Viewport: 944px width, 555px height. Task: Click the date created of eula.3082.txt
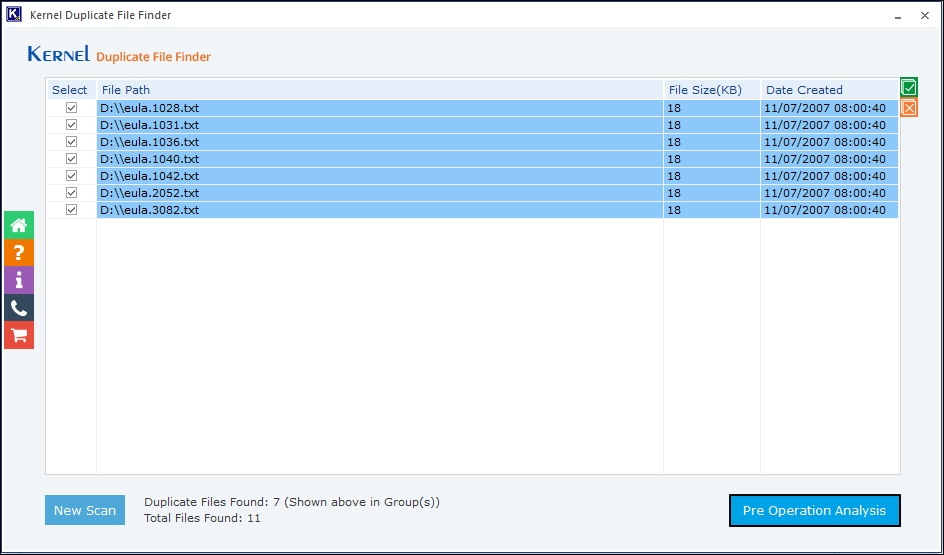coord(830,209)
